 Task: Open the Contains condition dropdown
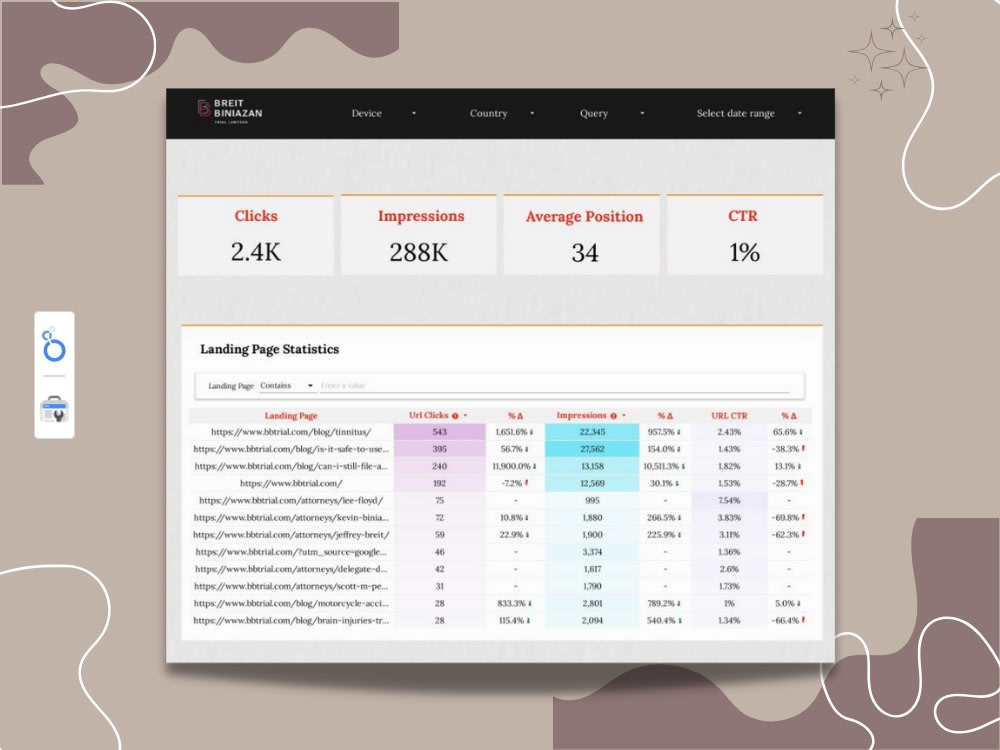(286, 386)
